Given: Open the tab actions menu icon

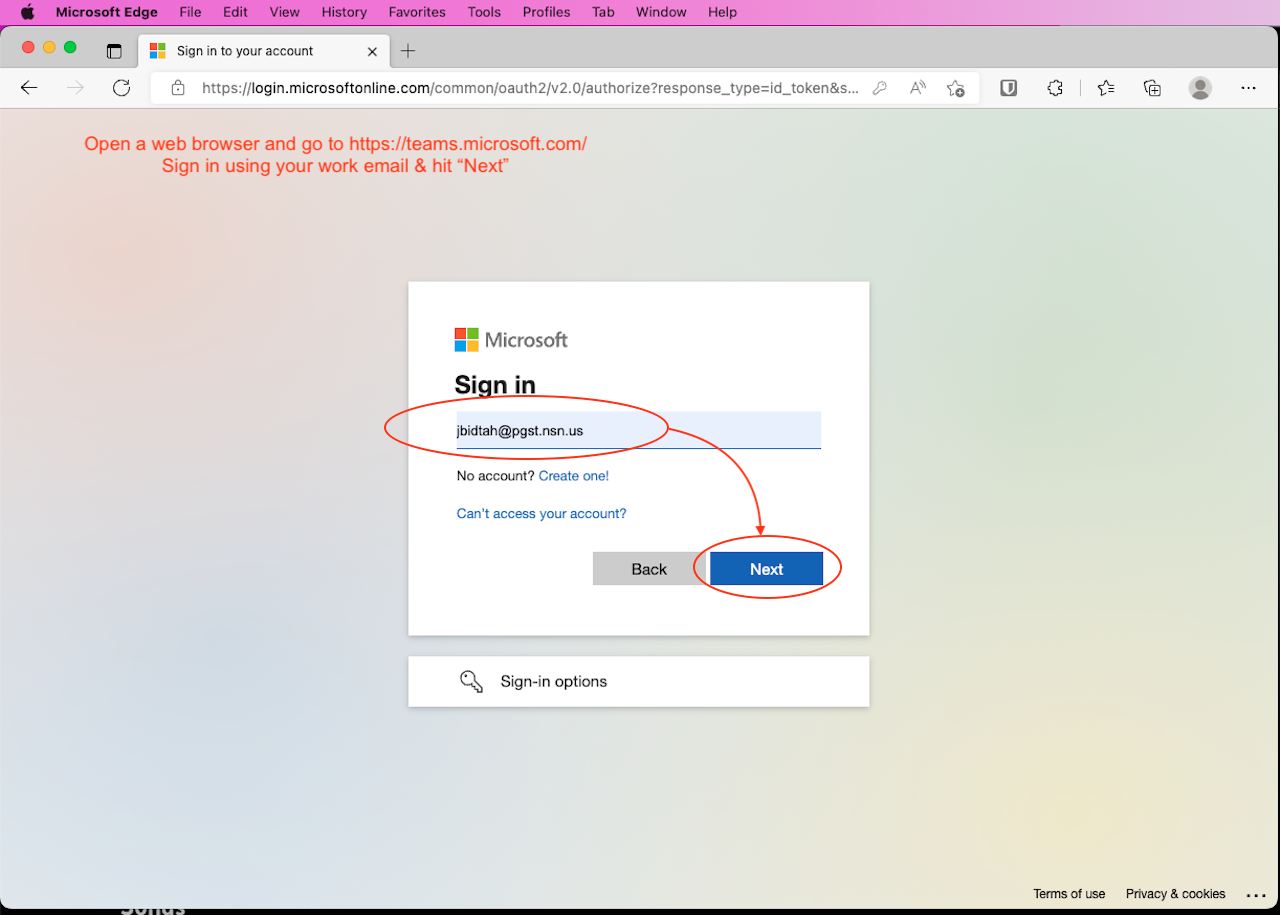Looking at the screenshot, I should point(114,51).
